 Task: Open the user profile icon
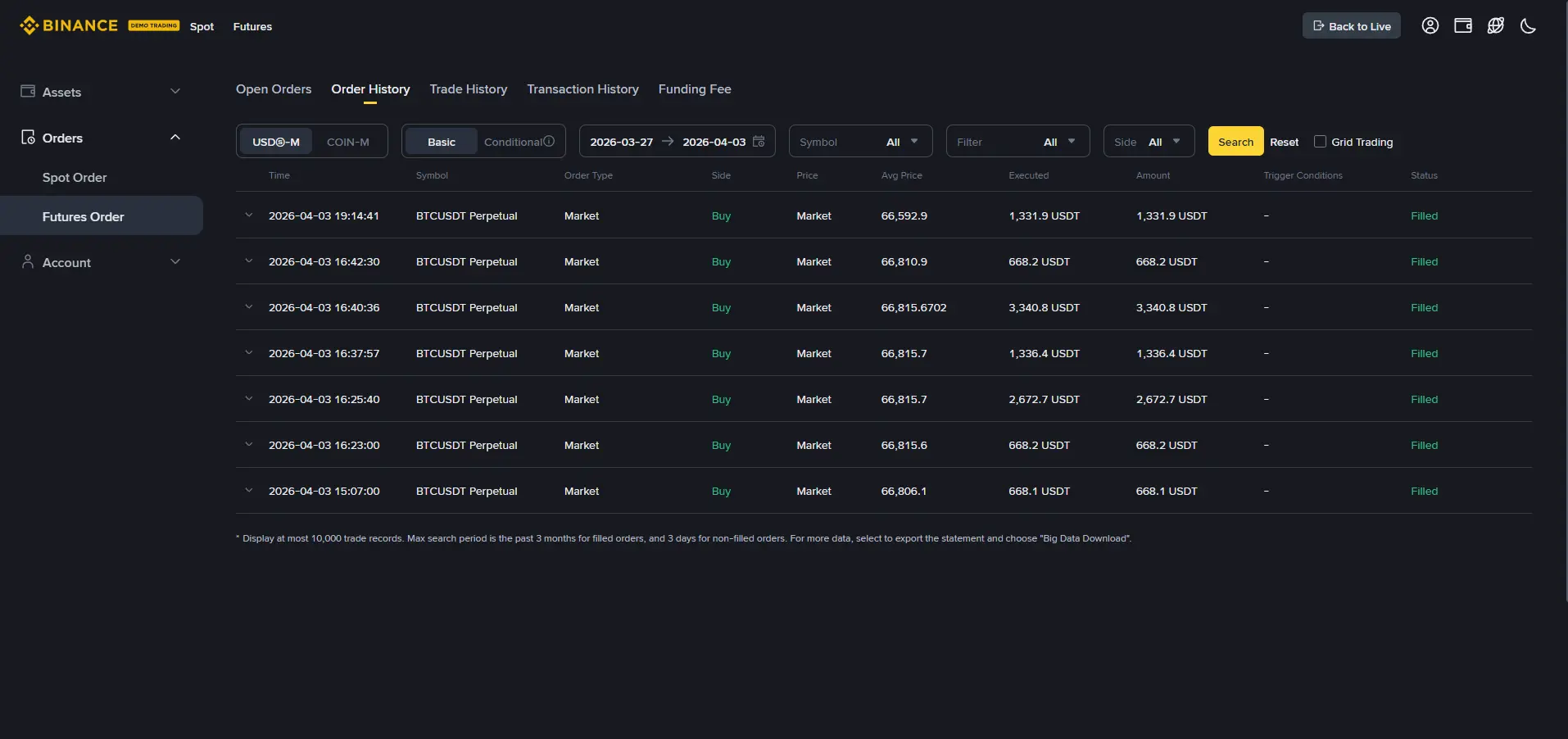[x=1430, y=25]
